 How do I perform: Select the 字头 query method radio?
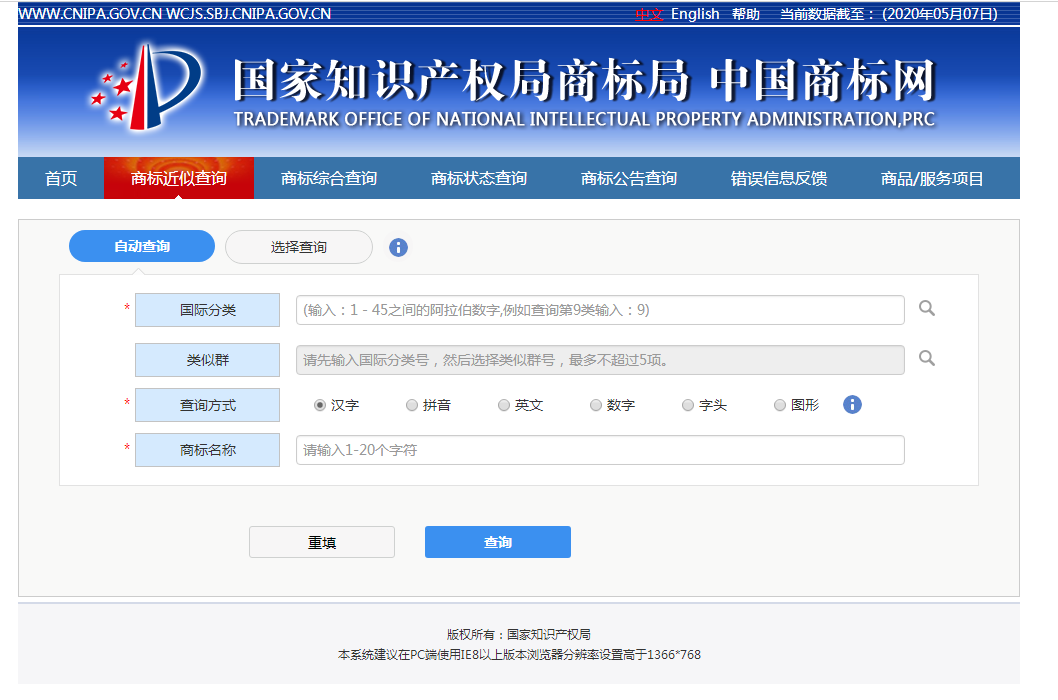[688, 405]
